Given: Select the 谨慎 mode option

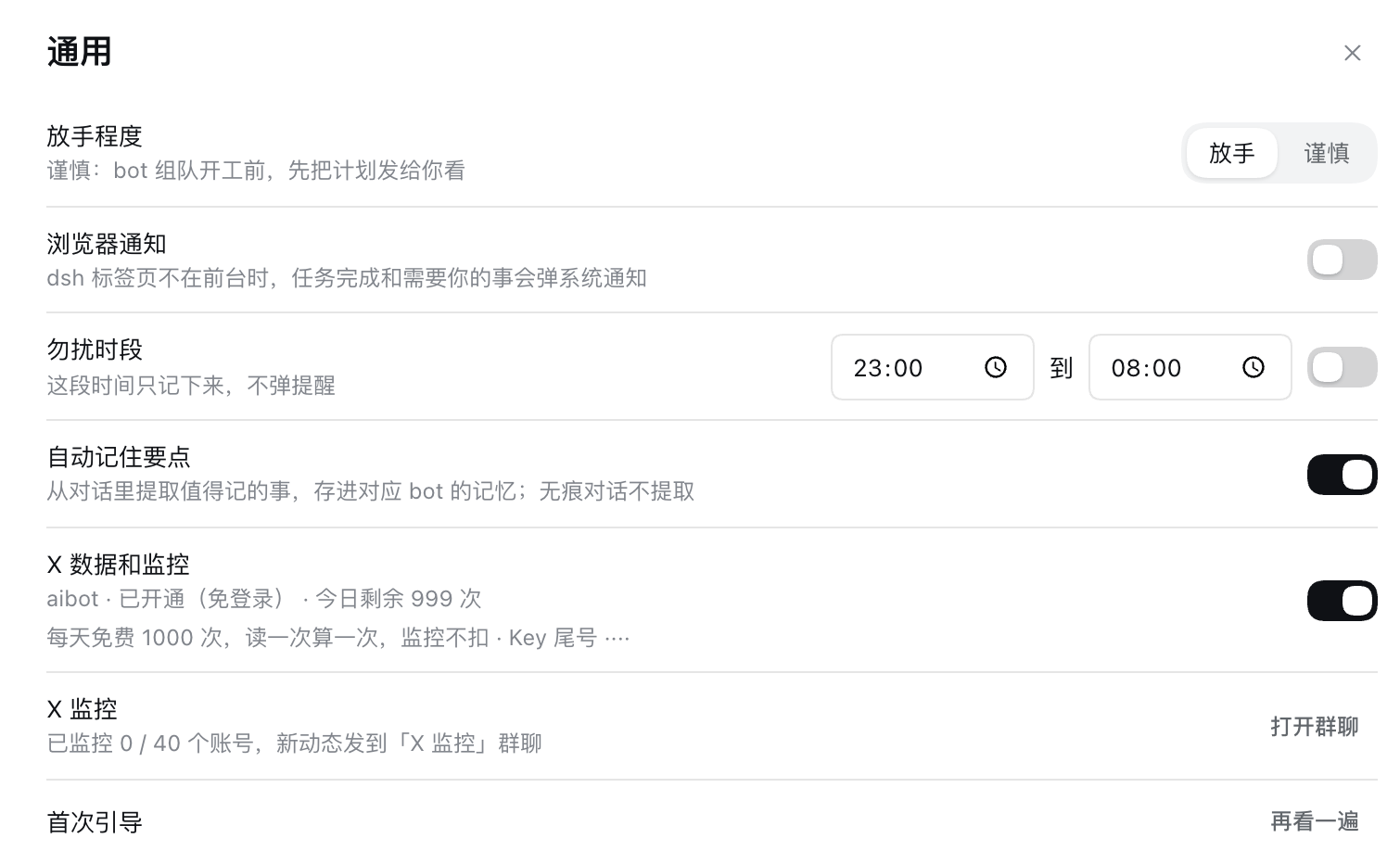Looking at the screenshot, I should coord(1326,153).
